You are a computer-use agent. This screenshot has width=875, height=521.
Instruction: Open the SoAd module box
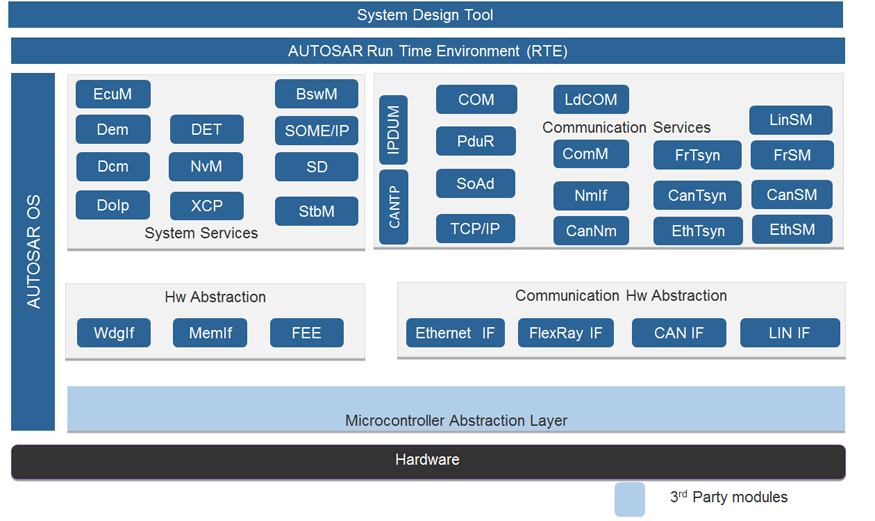[475, 184]
